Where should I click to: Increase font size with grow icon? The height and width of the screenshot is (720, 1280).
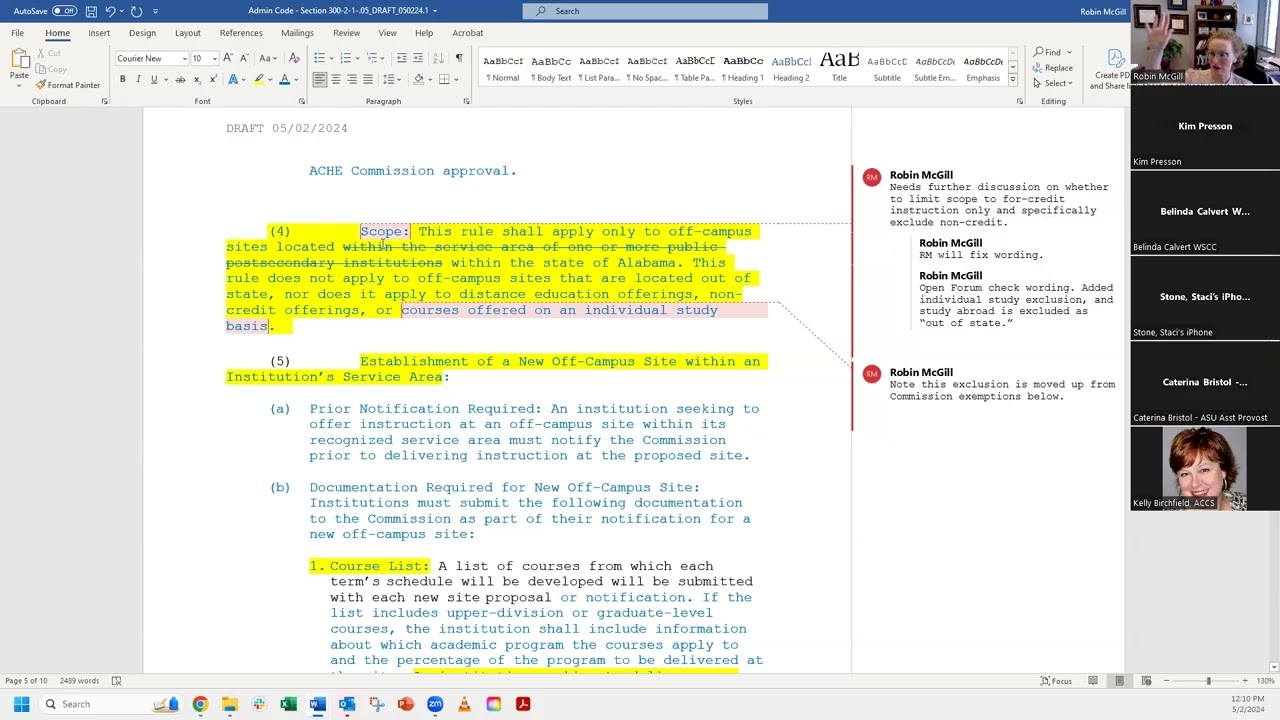click(x=228, y=58)
